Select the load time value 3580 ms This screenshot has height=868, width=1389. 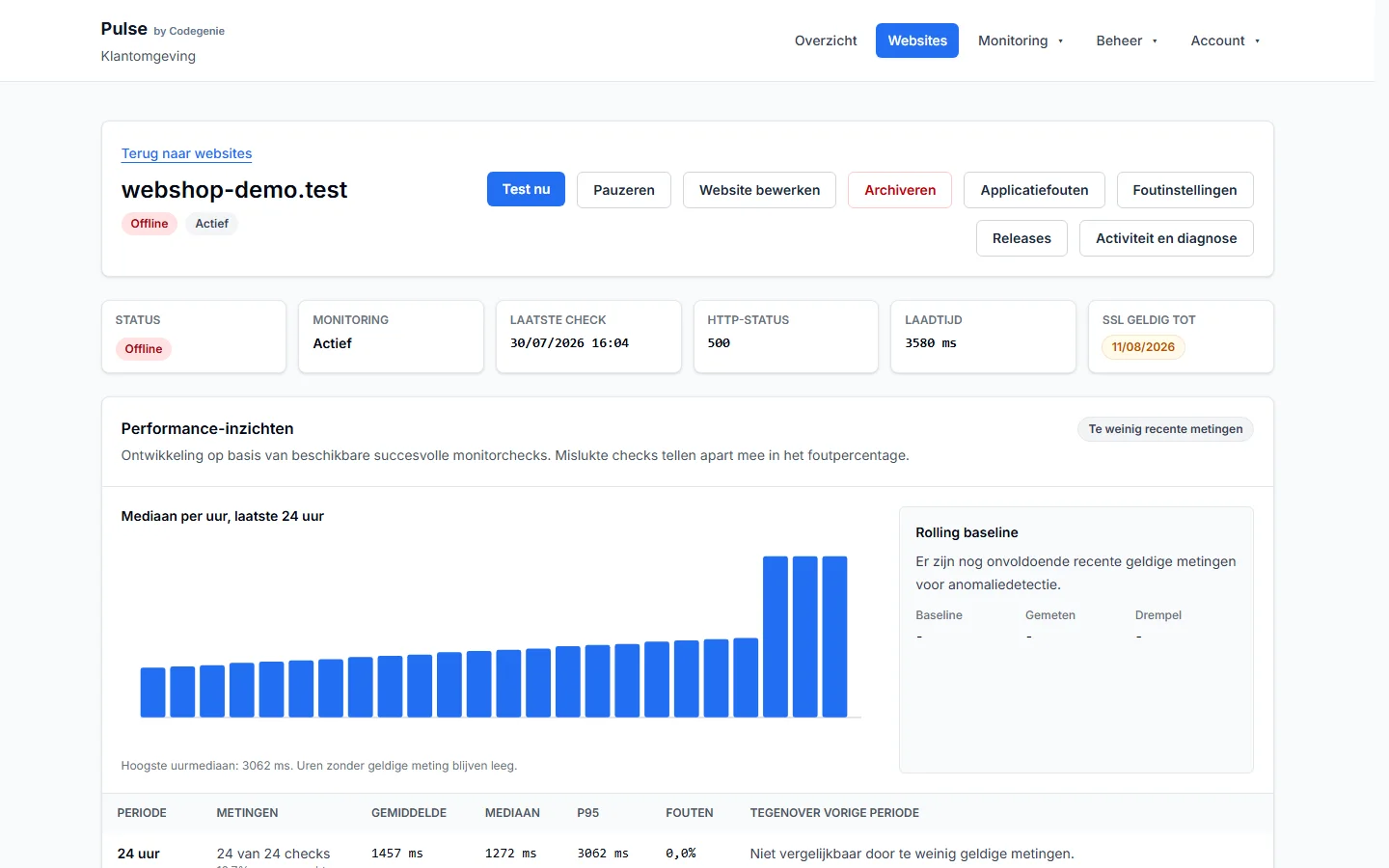931,343
